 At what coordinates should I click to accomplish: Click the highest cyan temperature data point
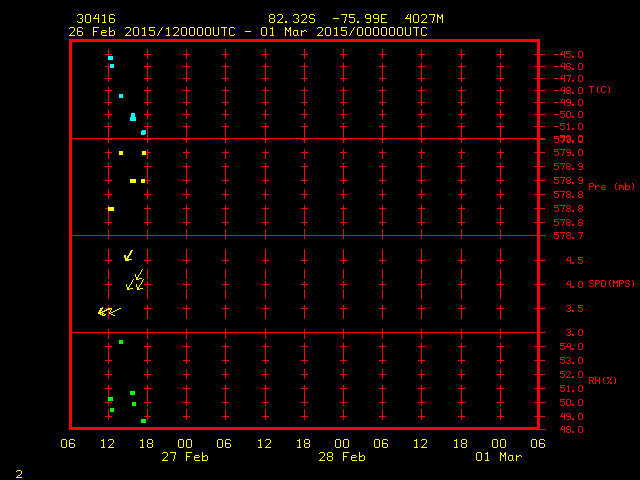pos(110,58)
